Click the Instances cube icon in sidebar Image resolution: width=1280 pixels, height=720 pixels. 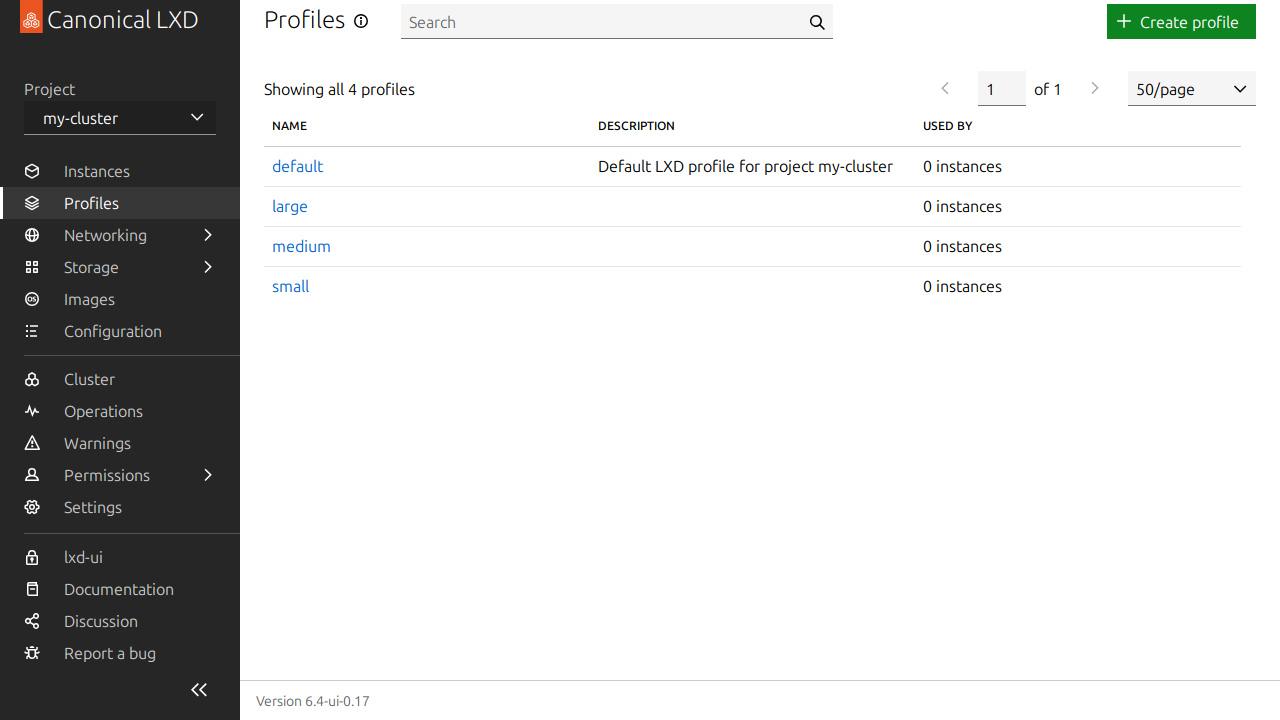pos(32,171)
